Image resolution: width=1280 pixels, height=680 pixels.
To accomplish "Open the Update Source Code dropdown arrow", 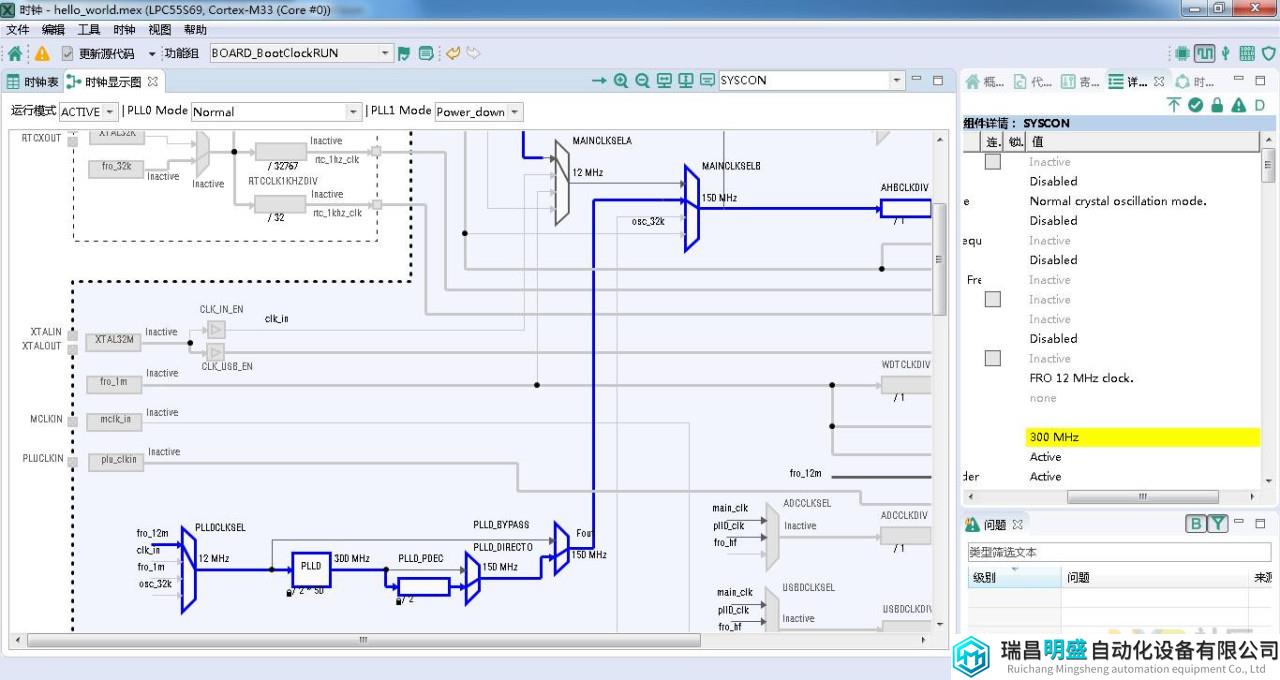I will 152,54.
